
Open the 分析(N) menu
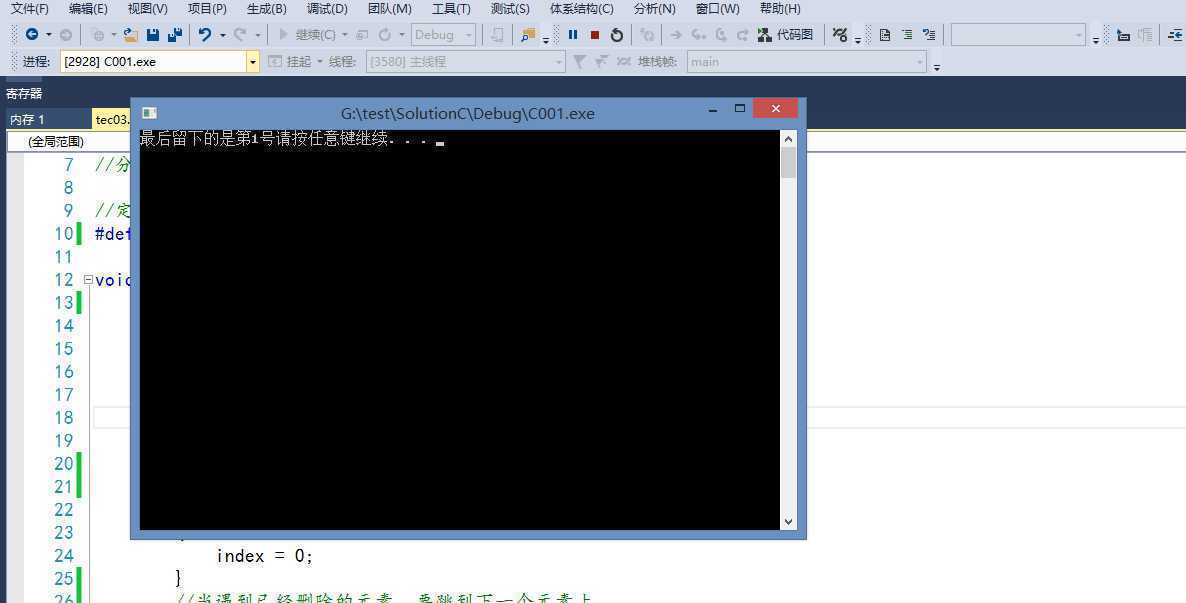654,9
